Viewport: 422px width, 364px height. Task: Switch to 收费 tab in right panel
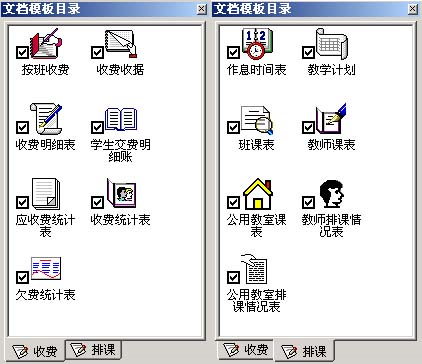pyautogui.click(x=246, y=350)
